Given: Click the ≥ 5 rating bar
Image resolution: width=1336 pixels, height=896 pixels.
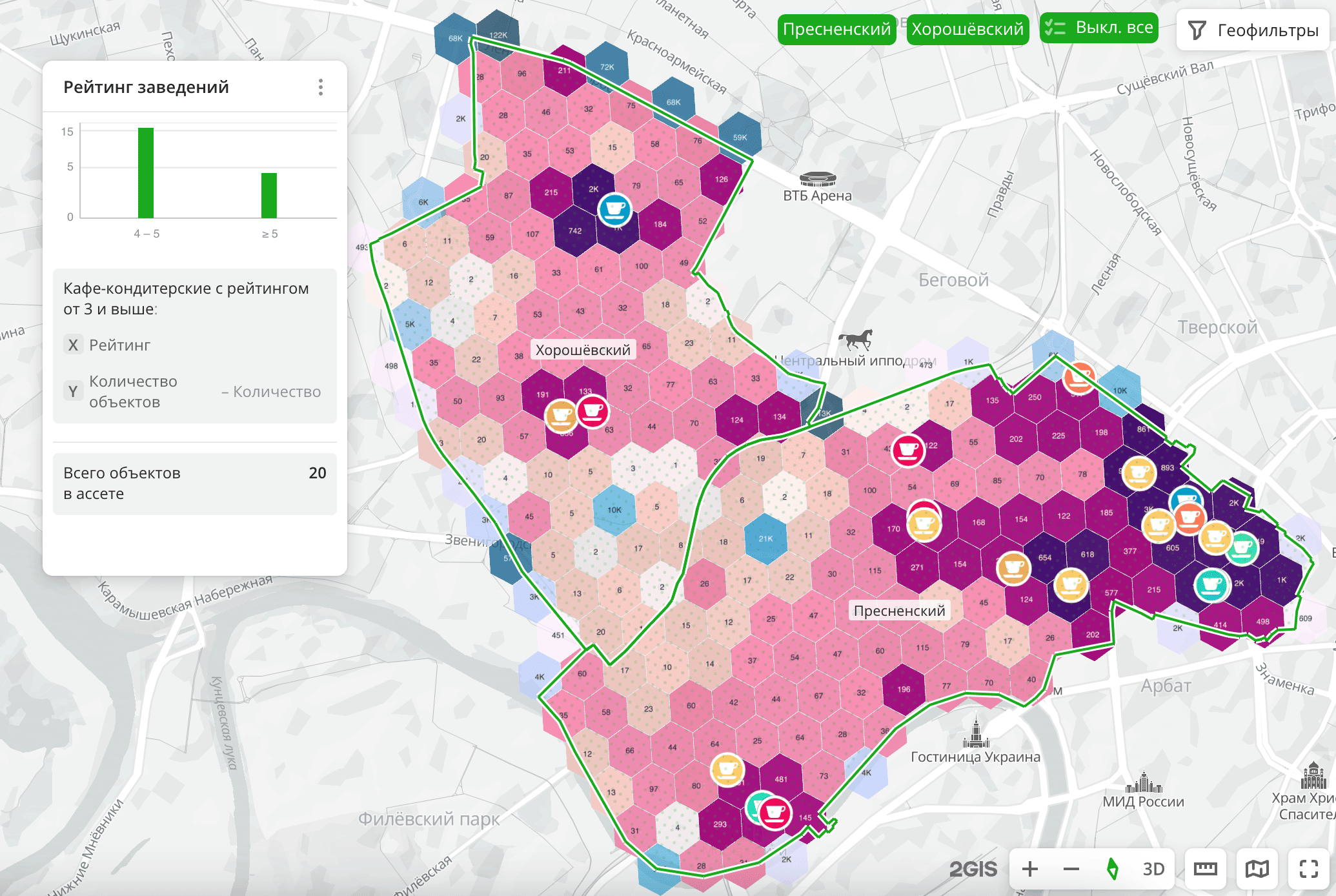Looking at the screenshot, I should point(269,195).
